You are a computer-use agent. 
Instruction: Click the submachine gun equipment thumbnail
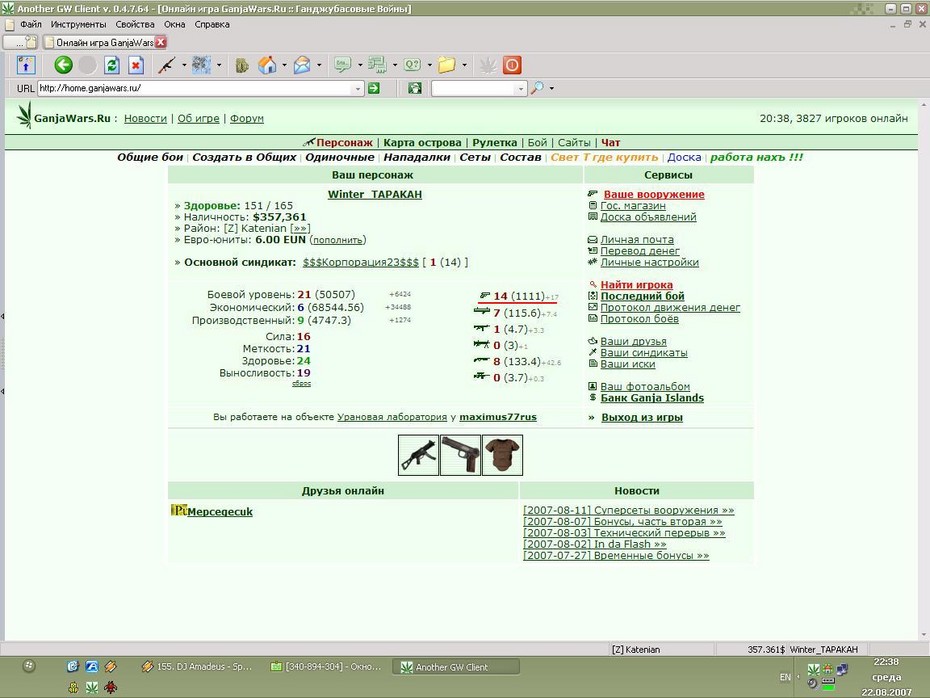pos(418,455)
